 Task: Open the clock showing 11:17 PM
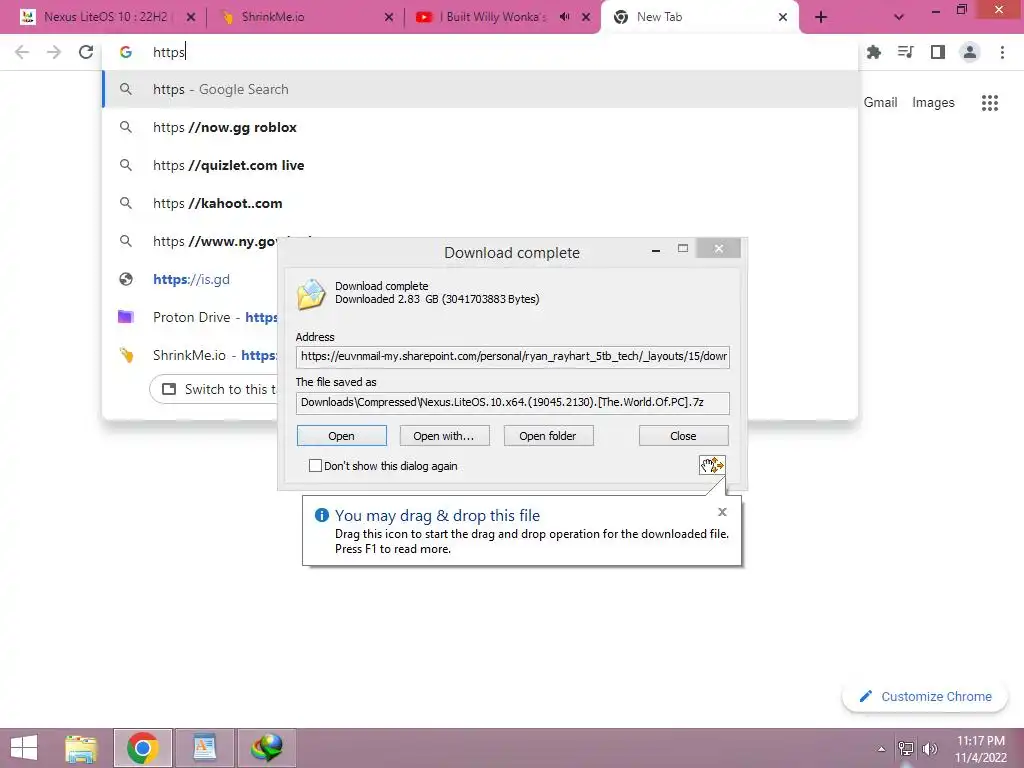[x=980, y=749]
